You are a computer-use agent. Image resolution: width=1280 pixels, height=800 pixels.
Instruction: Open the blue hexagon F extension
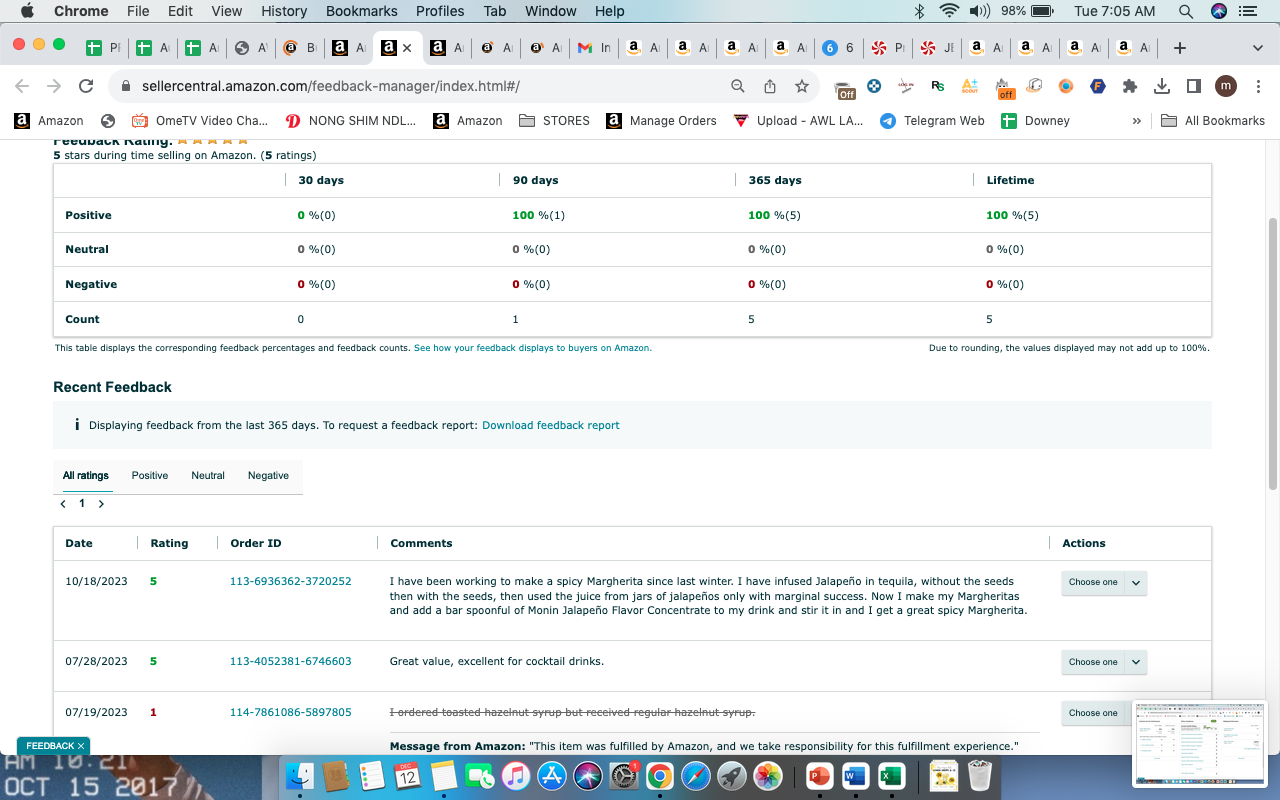click(1098, 86)
